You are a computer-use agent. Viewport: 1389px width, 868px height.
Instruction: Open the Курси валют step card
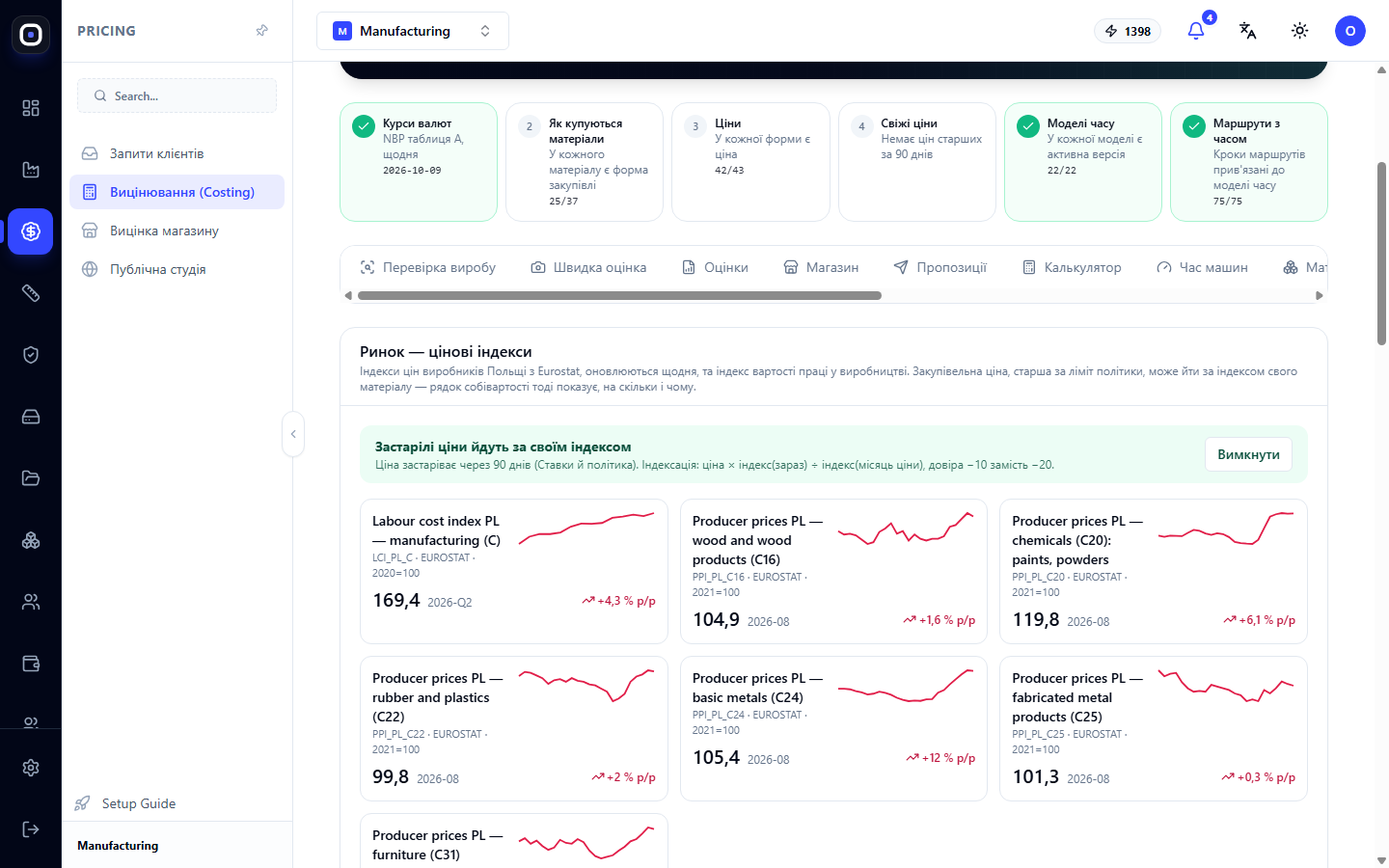pos(419,162)
